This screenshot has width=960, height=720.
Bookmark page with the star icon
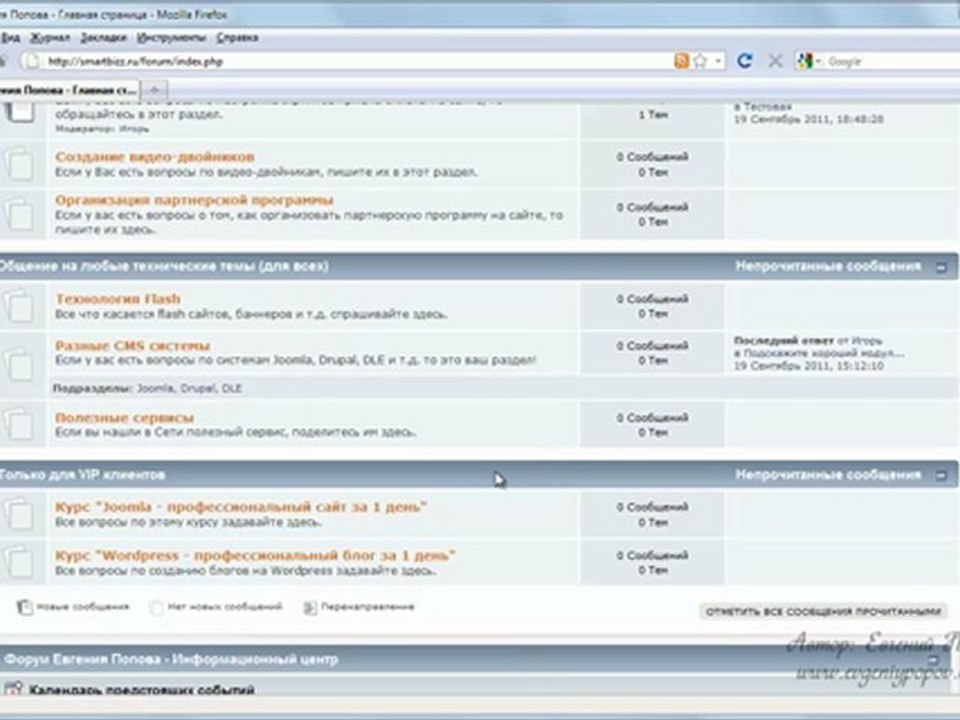[x=700, y=61]
